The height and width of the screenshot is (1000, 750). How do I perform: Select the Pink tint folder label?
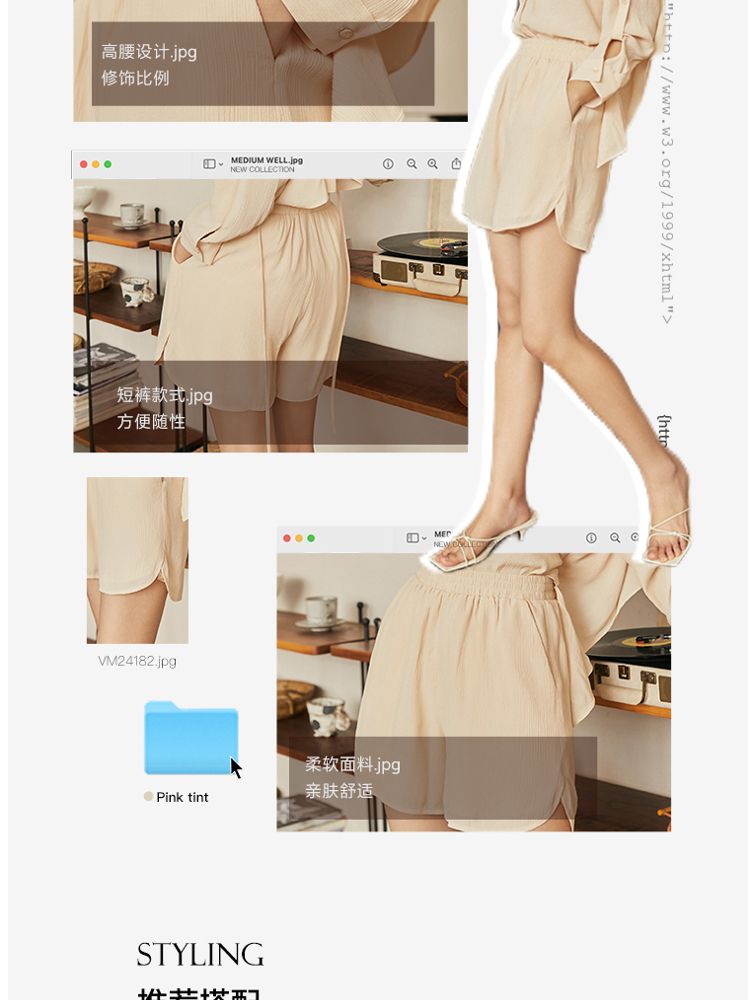(182, 797)
